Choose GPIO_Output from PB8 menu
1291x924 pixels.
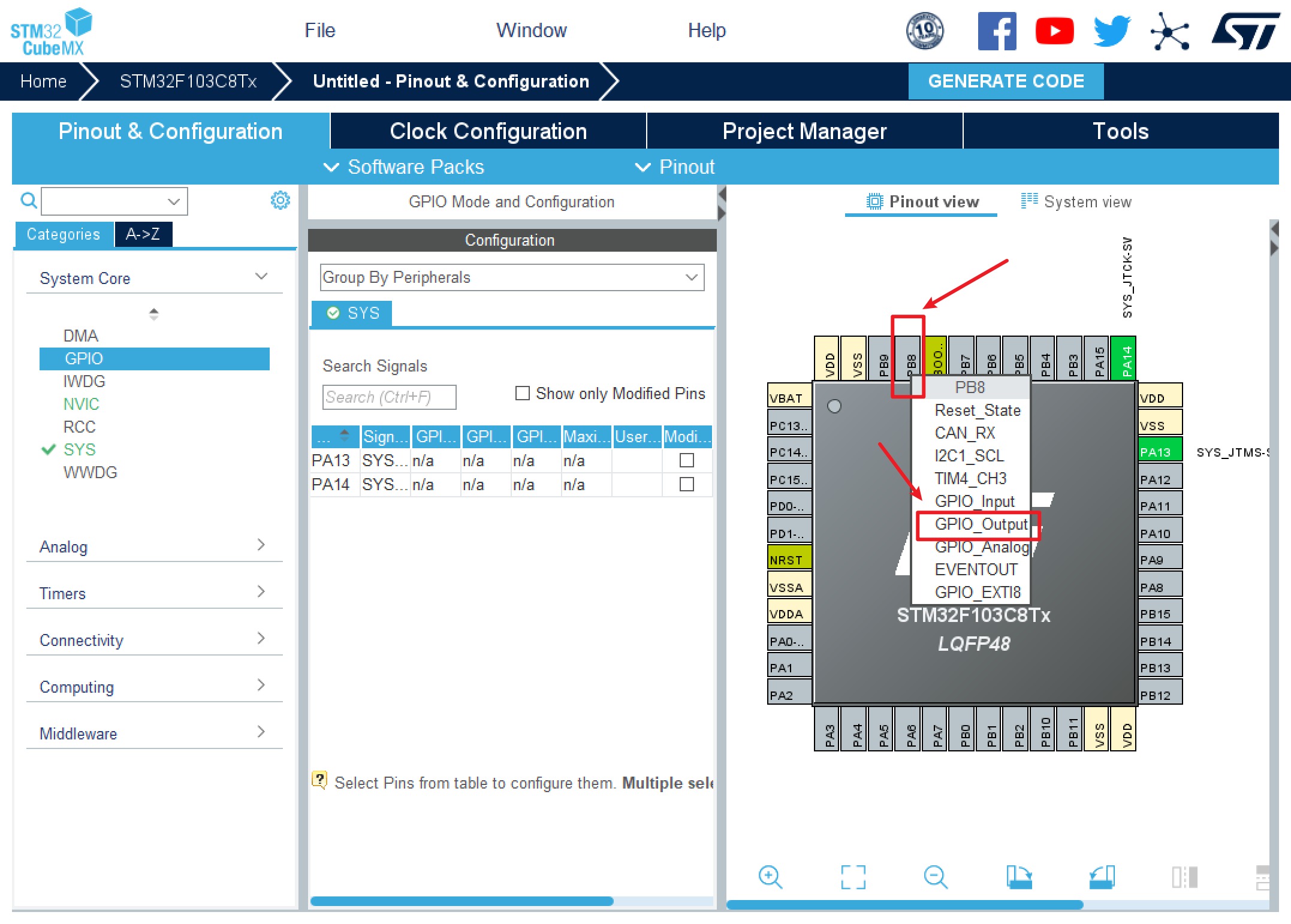[x=981, y=524]
